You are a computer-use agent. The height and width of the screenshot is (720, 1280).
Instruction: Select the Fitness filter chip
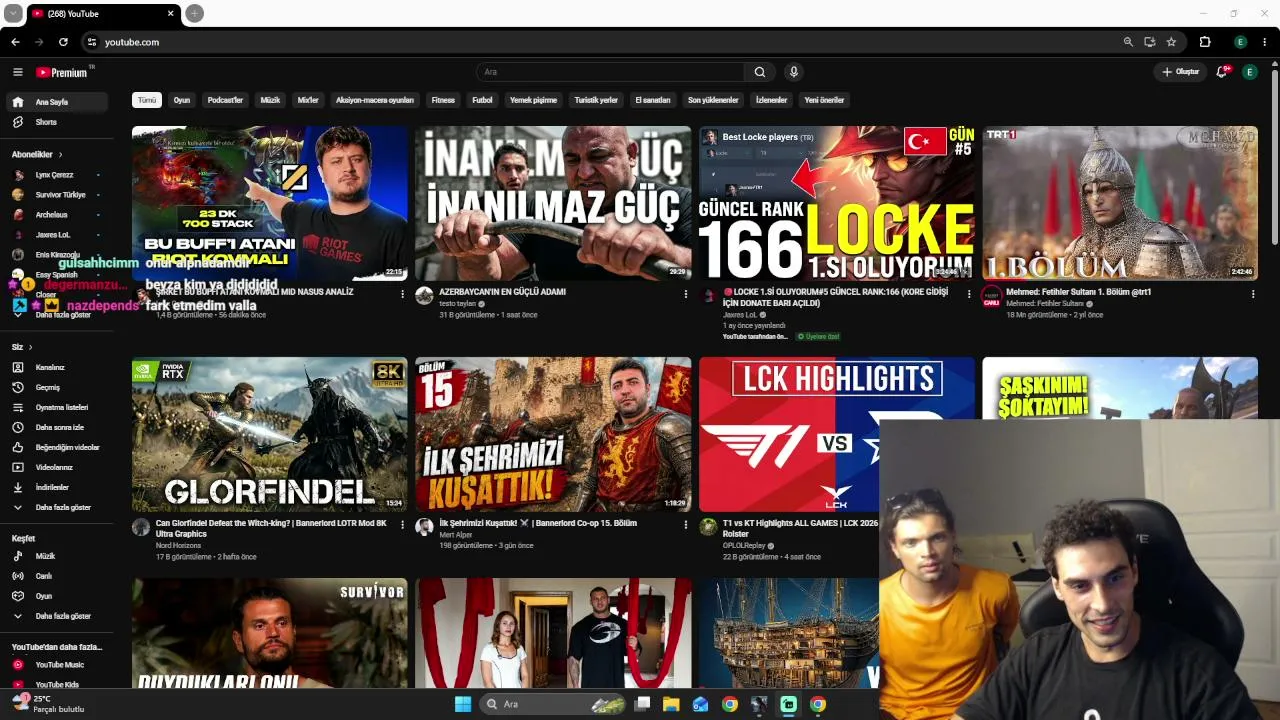[443, 100]
